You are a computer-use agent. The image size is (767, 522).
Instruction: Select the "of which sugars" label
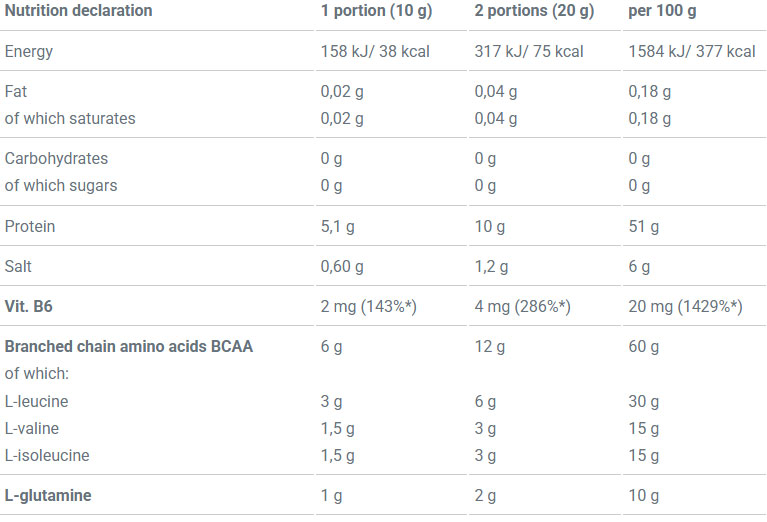[61, 185]
